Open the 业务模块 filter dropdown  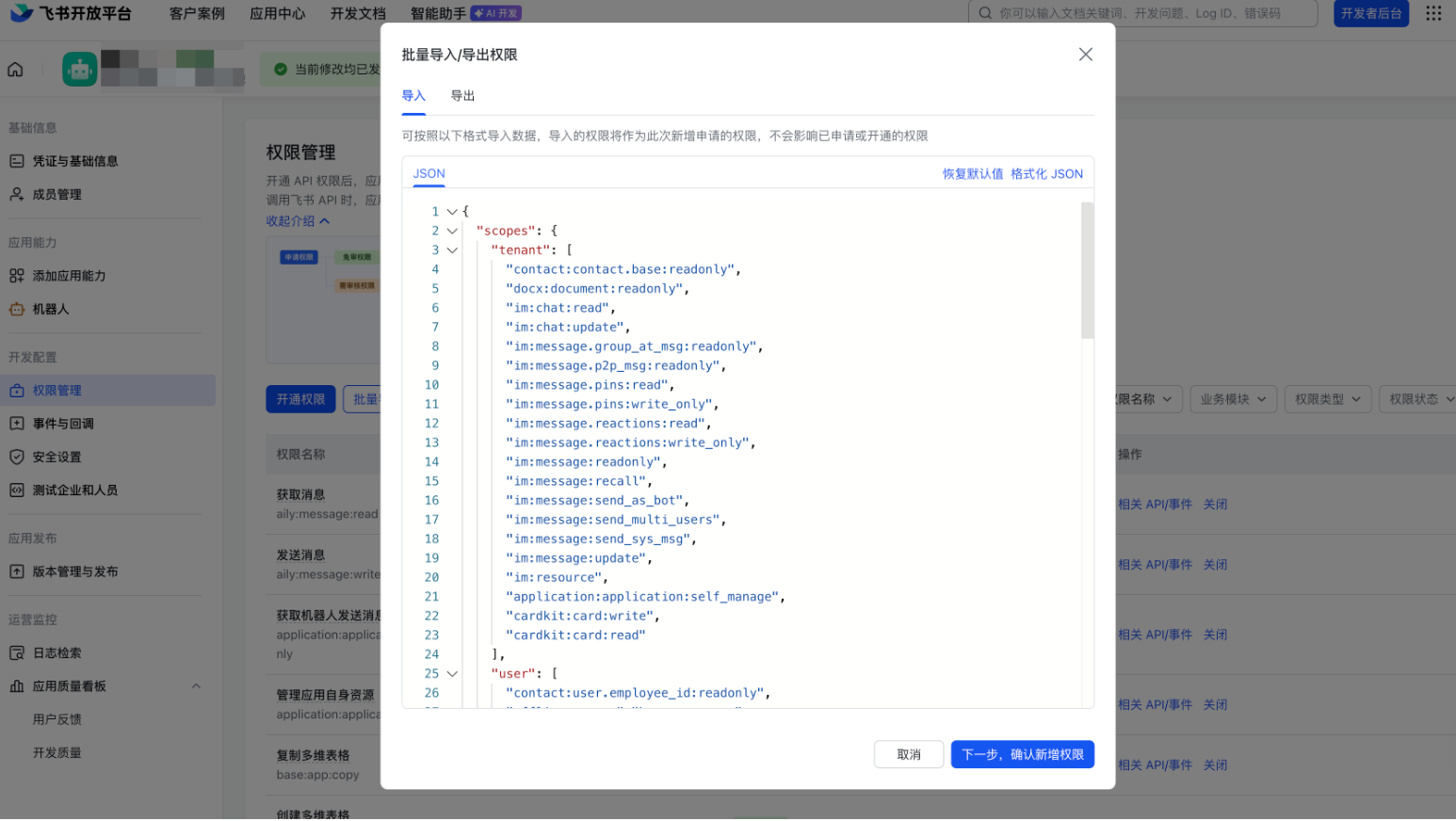point(1234,399)
